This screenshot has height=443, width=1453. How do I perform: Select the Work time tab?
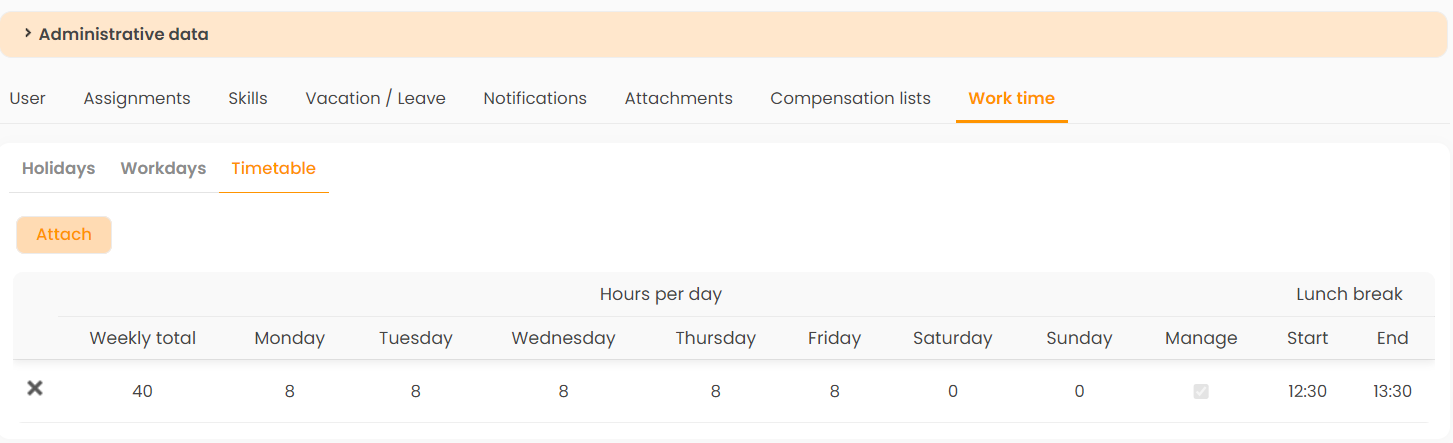[1011, 98]
